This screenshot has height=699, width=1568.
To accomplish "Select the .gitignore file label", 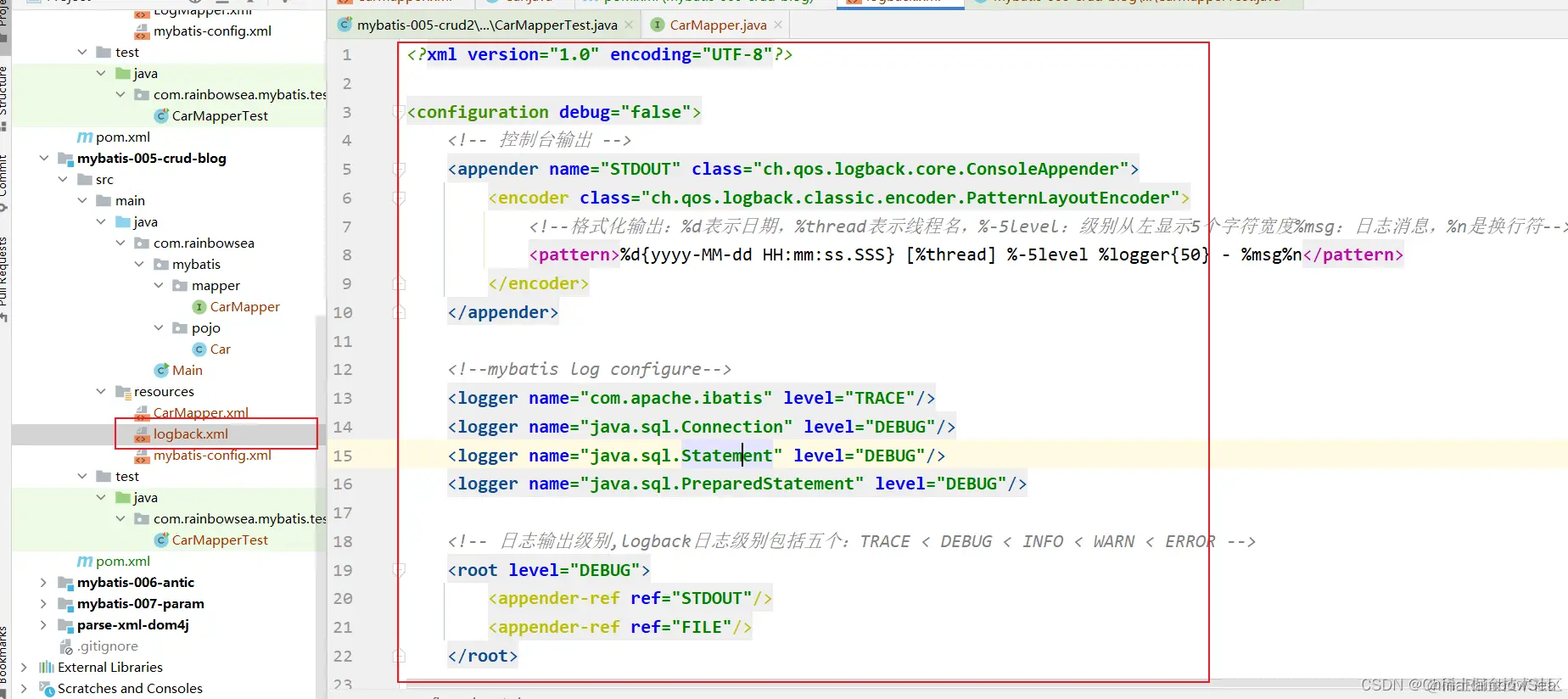I will click(108, 646).
